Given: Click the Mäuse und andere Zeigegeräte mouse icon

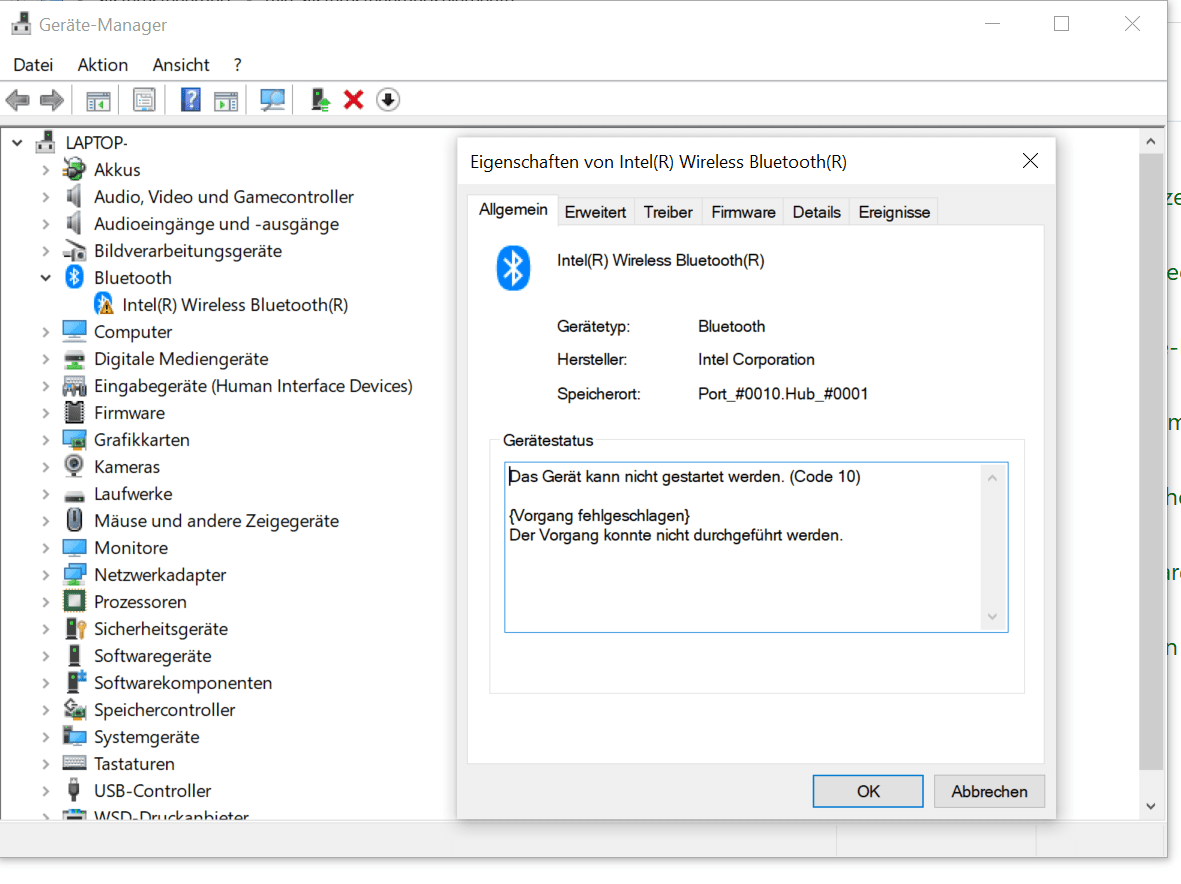Looking at the screenshot, I should pos(74,520).
